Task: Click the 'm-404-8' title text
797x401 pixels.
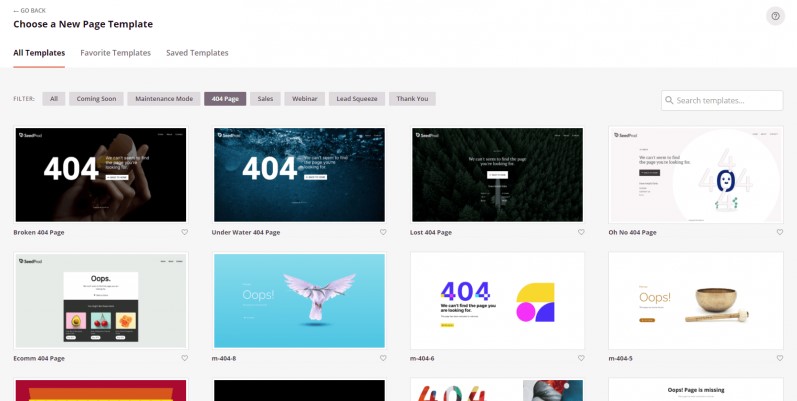Action: (224, 358)
